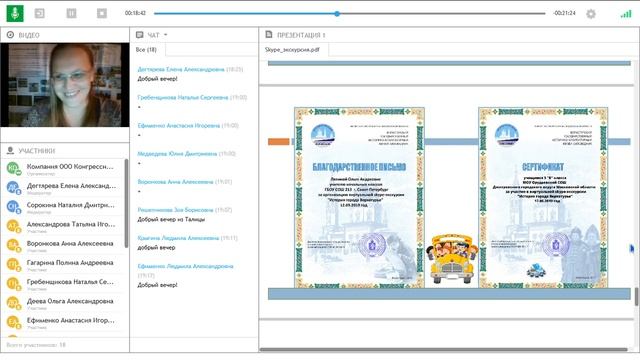Click the Участники panel person icon

click(x=10, y=151)
